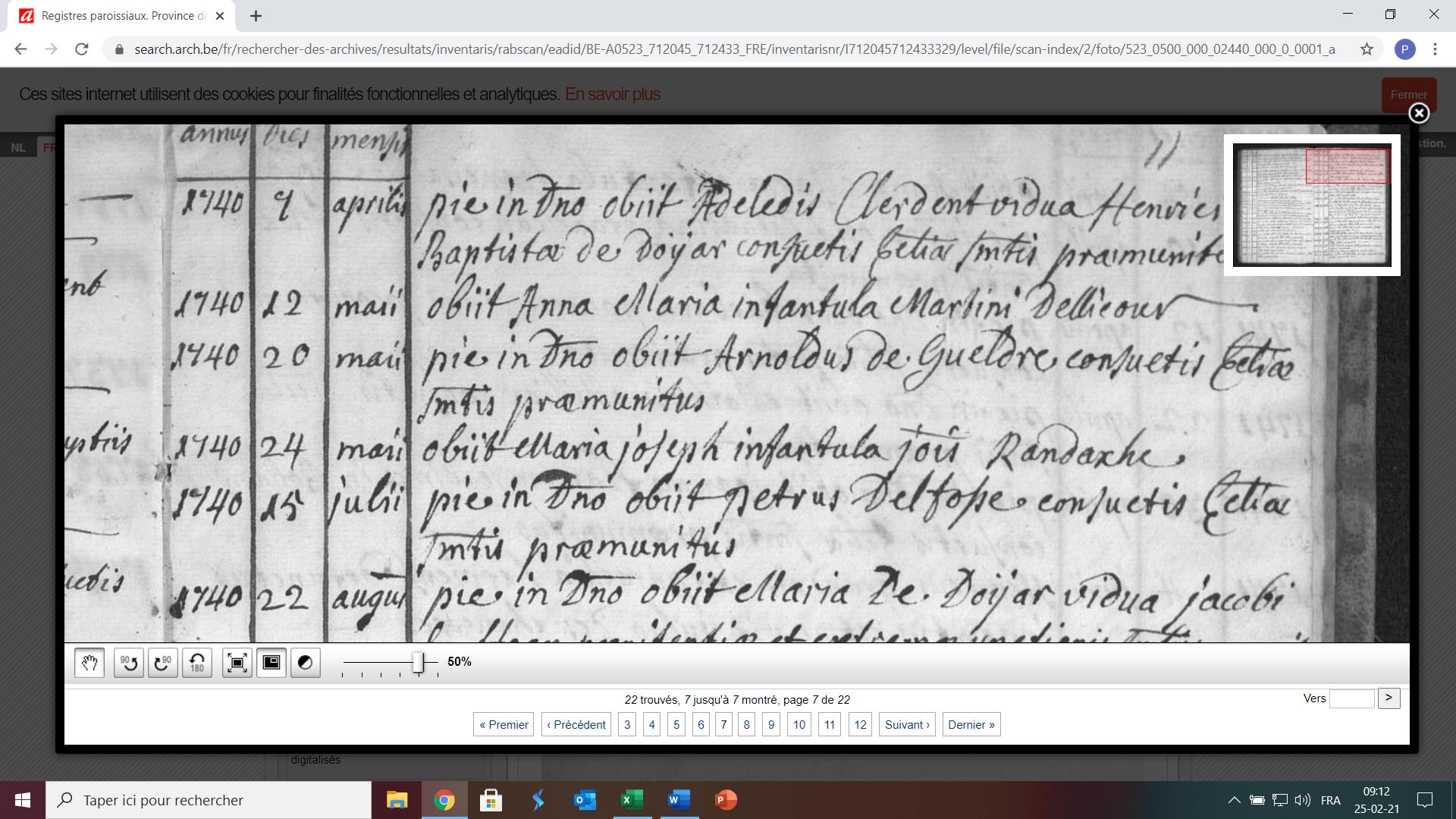
Task: Fit image to full screen view
Action: [237, 663]
